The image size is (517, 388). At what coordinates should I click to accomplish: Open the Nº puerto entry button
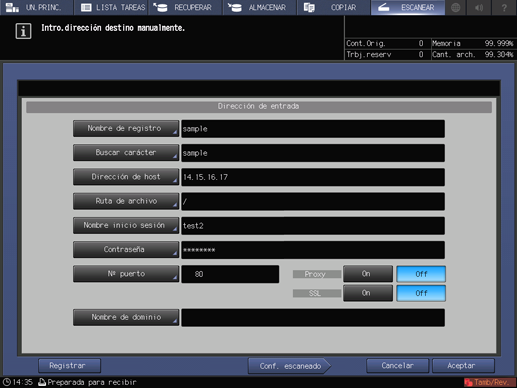(x=126, y=274)
